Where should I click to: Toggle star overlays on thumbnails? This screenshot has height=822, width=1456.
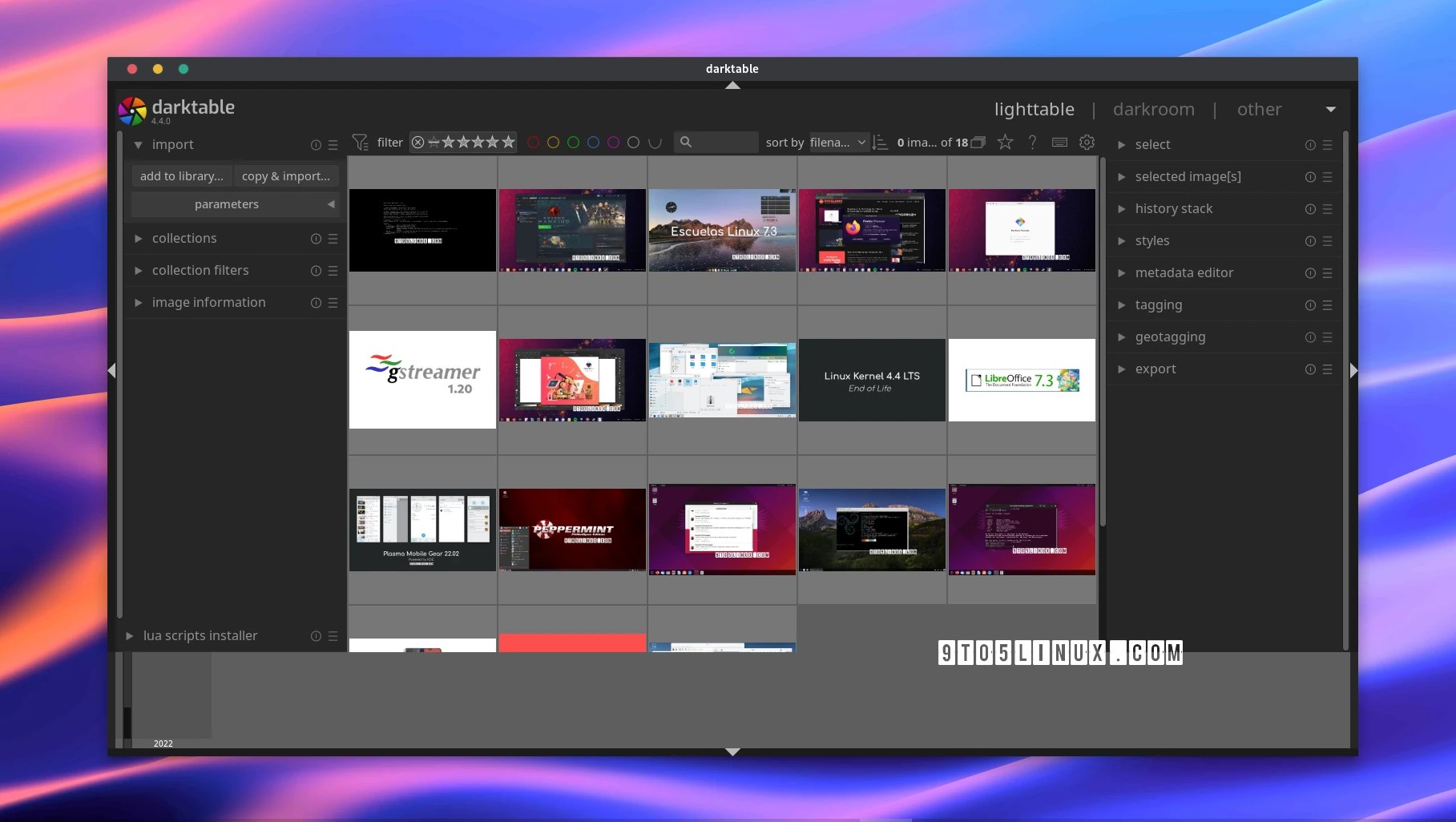click(1005, 142)
